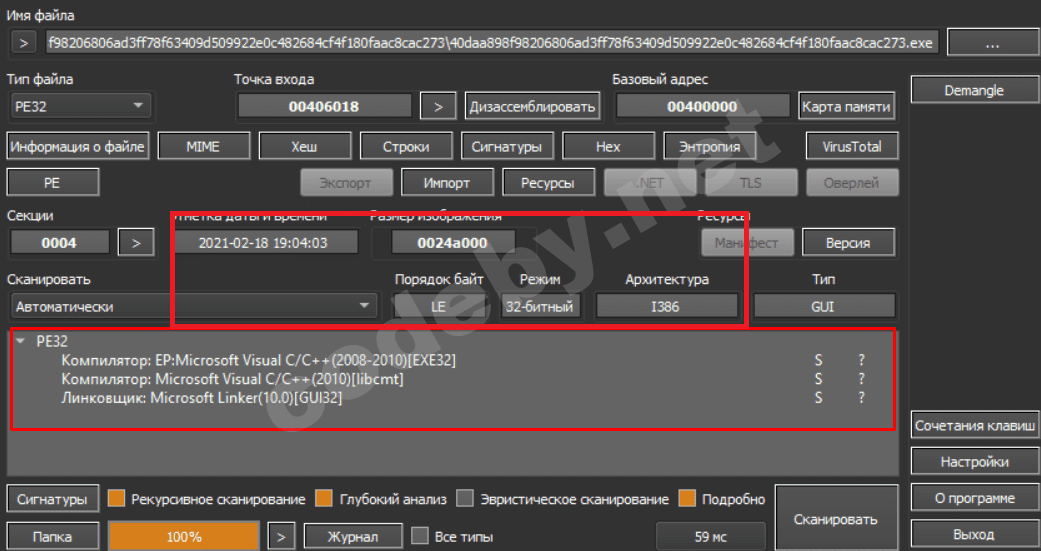
Task: Open the Строки strings view
Action: click(x=406, y=146)
